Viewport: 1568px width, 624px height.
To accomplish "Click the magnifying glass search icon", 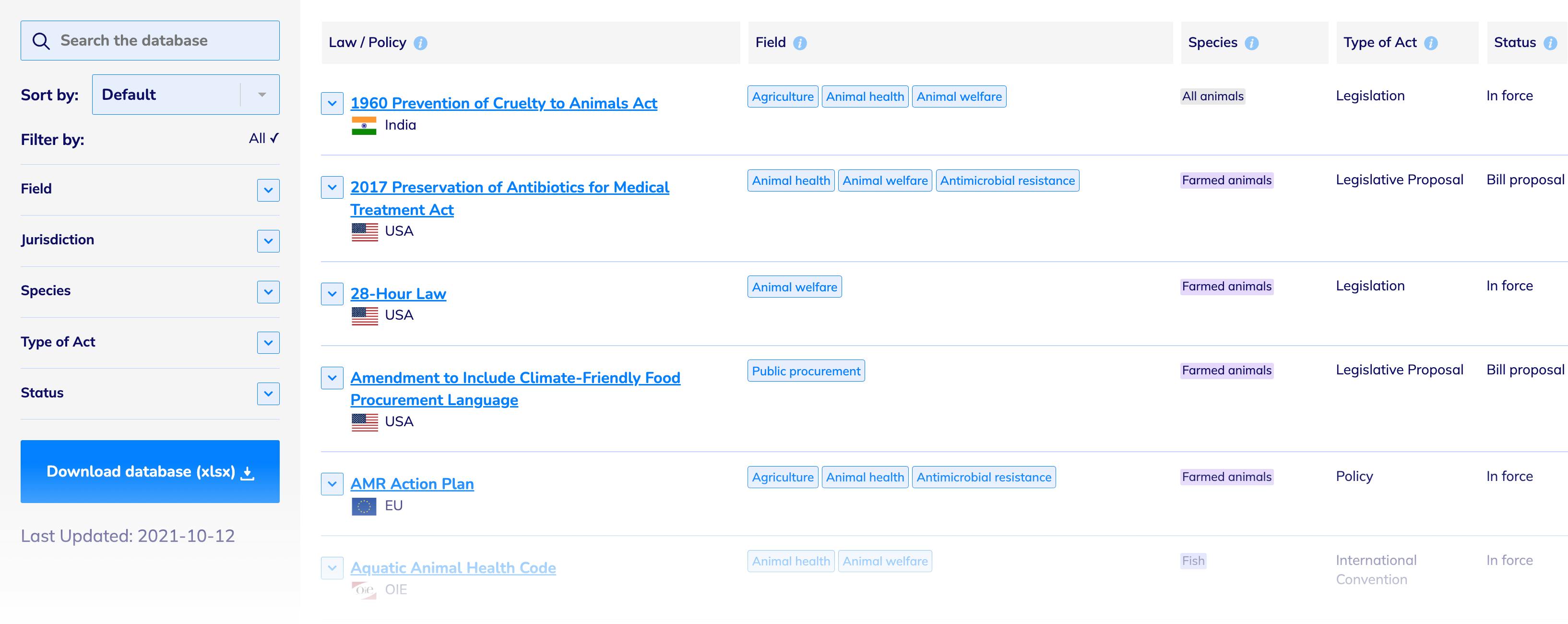I will (x=41, y=41).
